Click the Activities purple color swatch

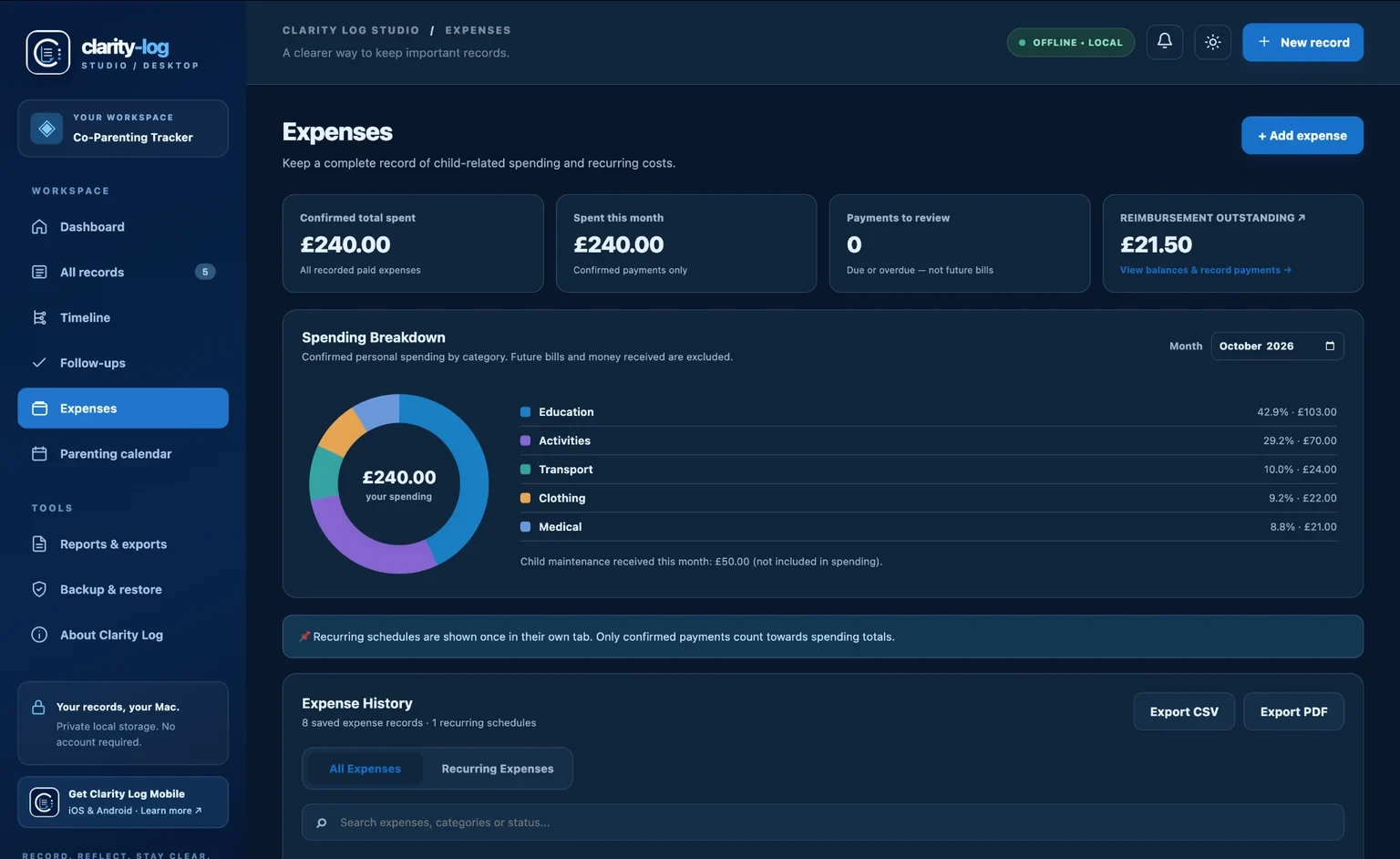click(x=525, y=440)
